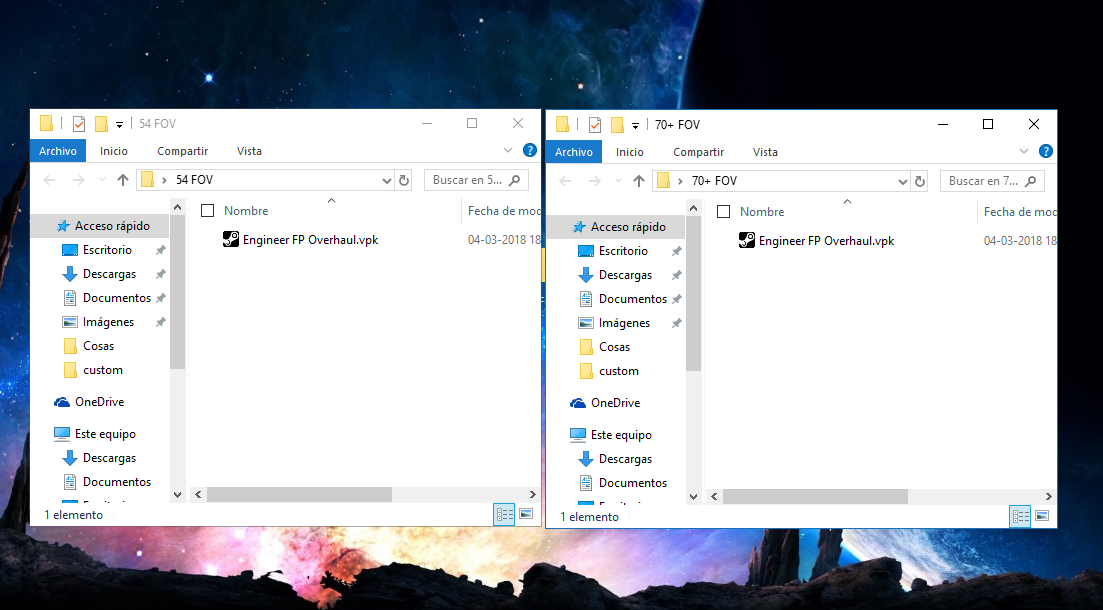This screenshot has width=1103, height=610.
Task: Open Inicio tab in 70+ FOV window
Action: coord(630,152)
